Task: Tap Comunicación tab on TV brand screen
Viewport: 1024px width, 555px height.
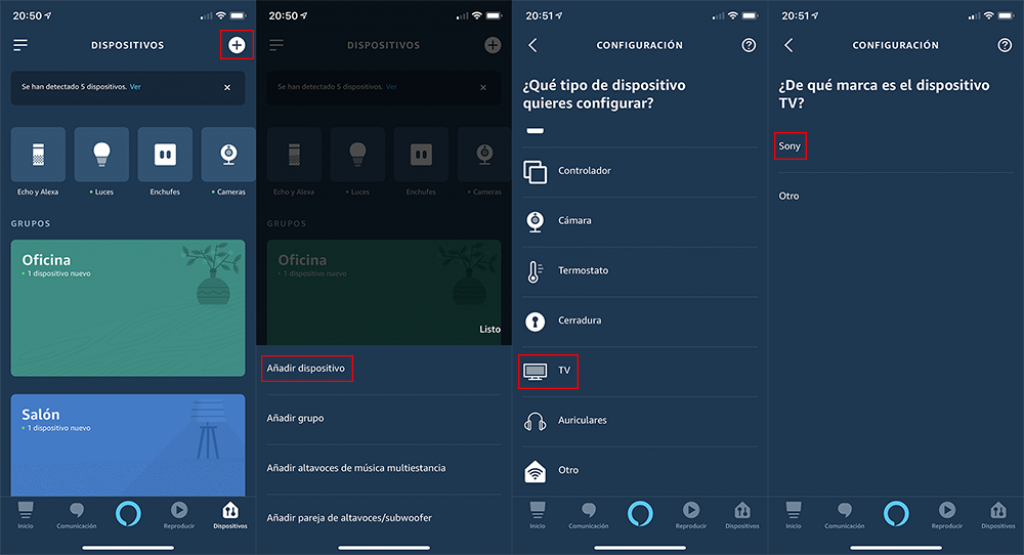Action: 844,515
